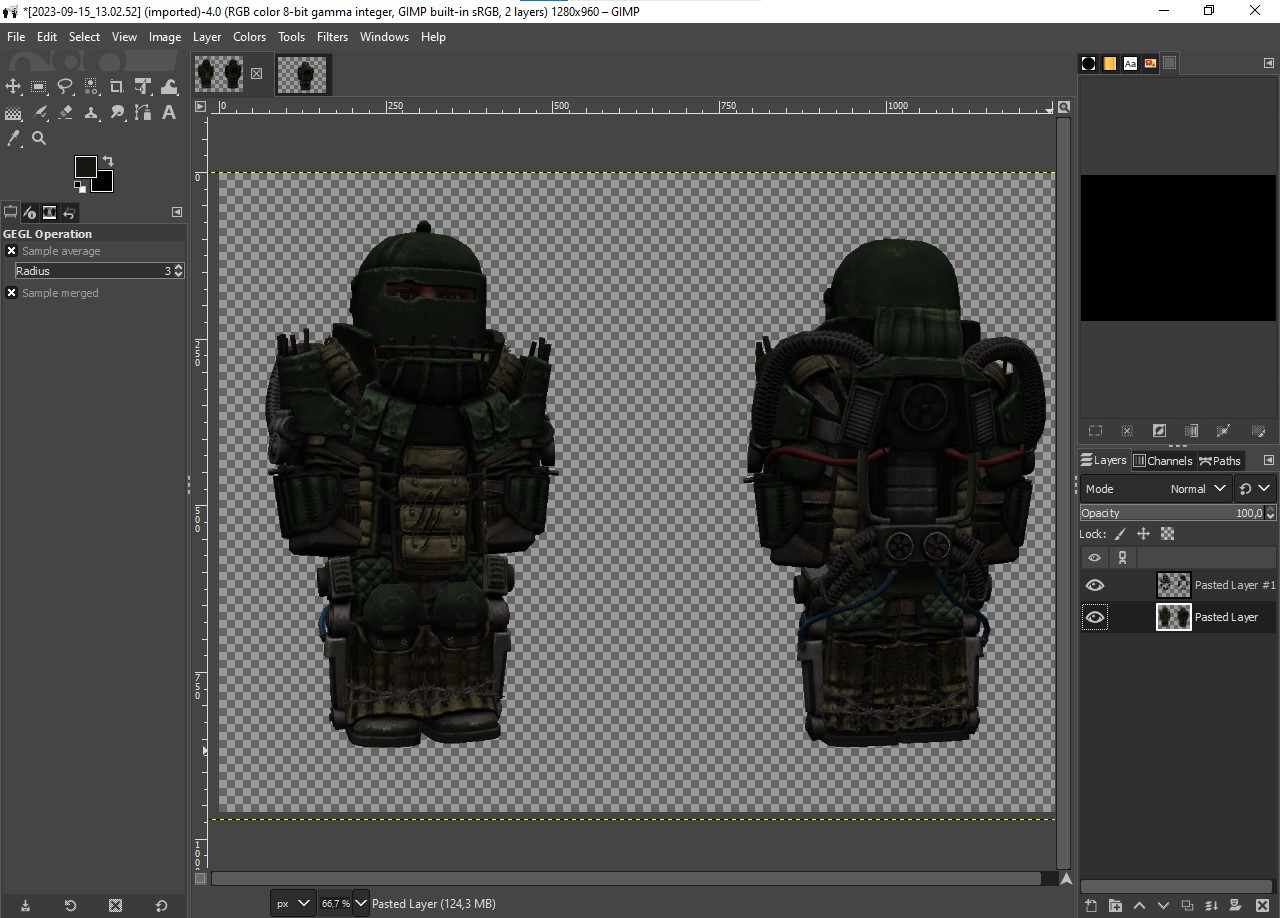Select the Text tool
The image size is (1280, 918).
[x=169, y=113]
